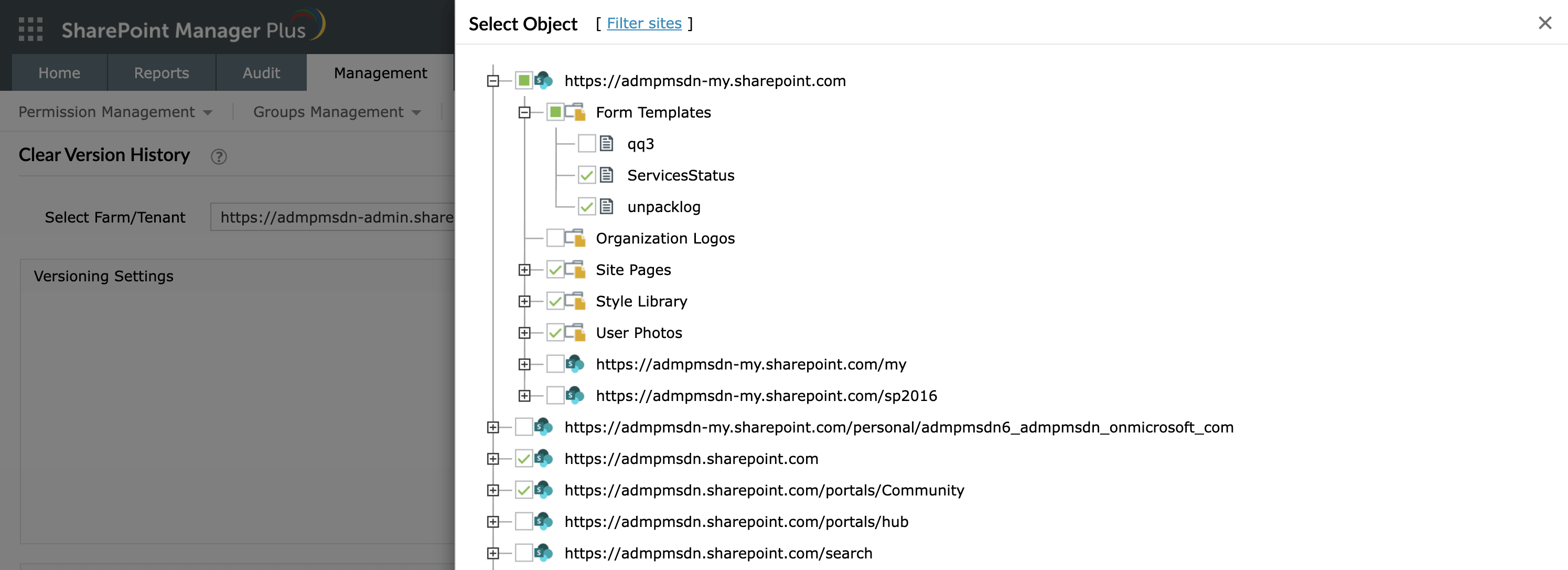Click the document icon next to unpacklog
1568x570 pixels.
coord(606,206)
